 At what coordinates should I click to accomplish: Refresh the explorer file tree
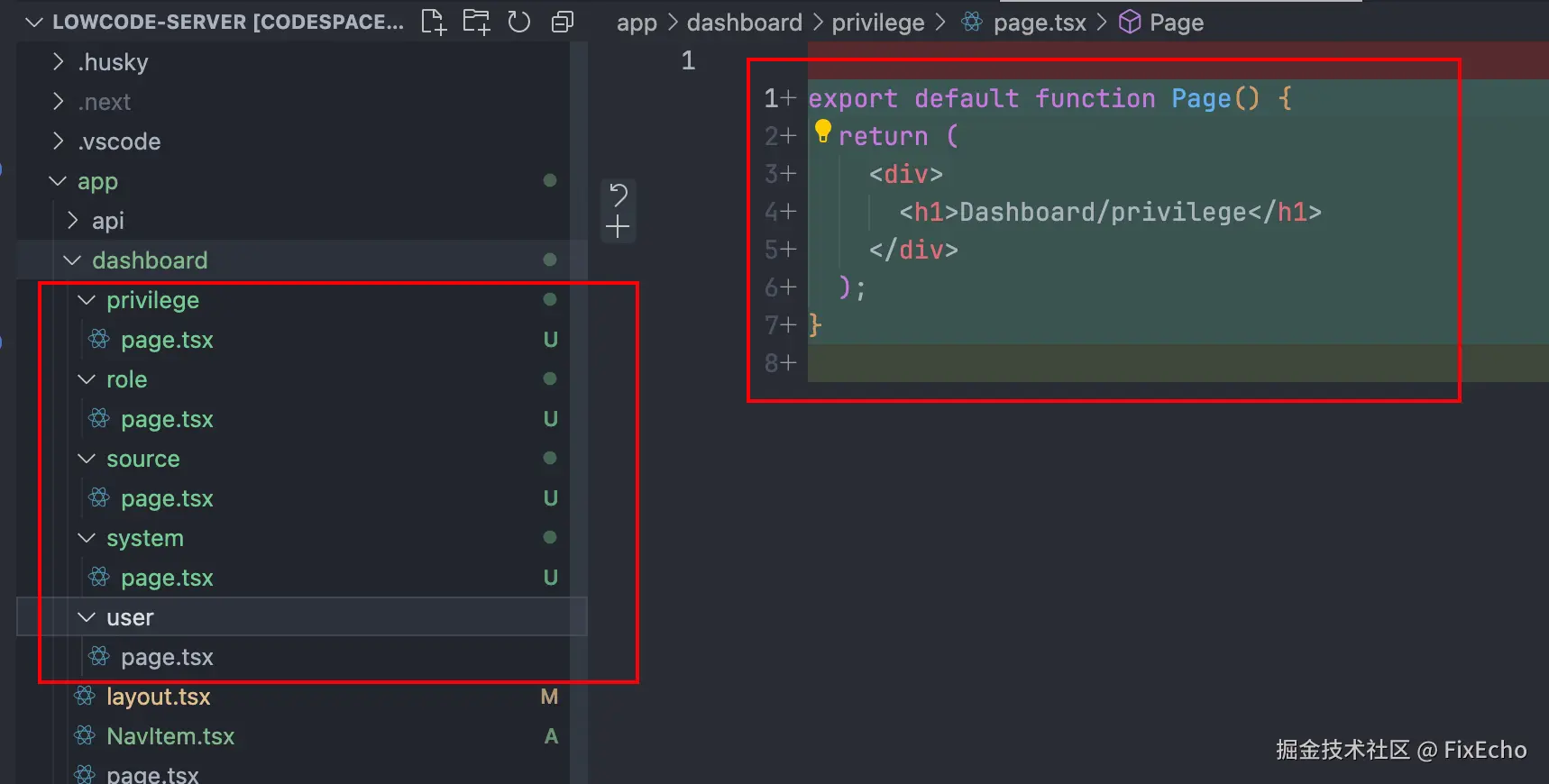pyautogui.click(x=519, y=22)
